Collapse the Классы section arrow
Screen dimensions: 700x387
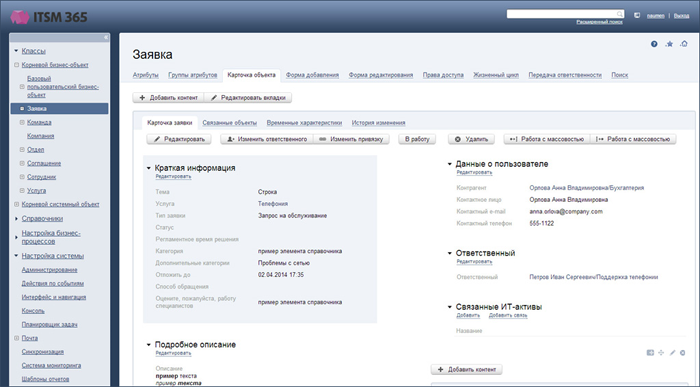click(16, 51)
